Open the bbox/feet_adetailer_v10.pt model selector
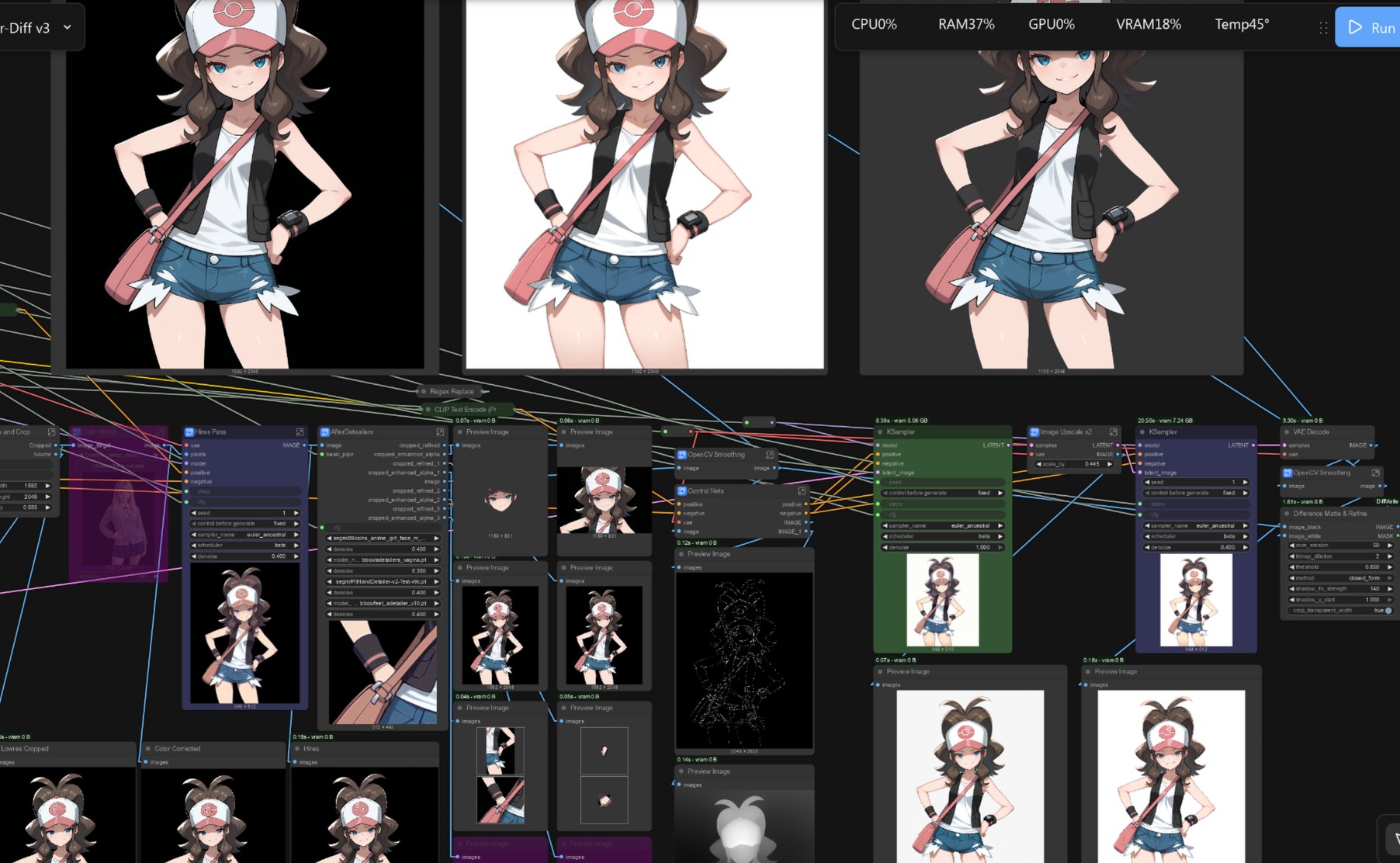This screenshot has width=1400, height=863. click(383, 604)
